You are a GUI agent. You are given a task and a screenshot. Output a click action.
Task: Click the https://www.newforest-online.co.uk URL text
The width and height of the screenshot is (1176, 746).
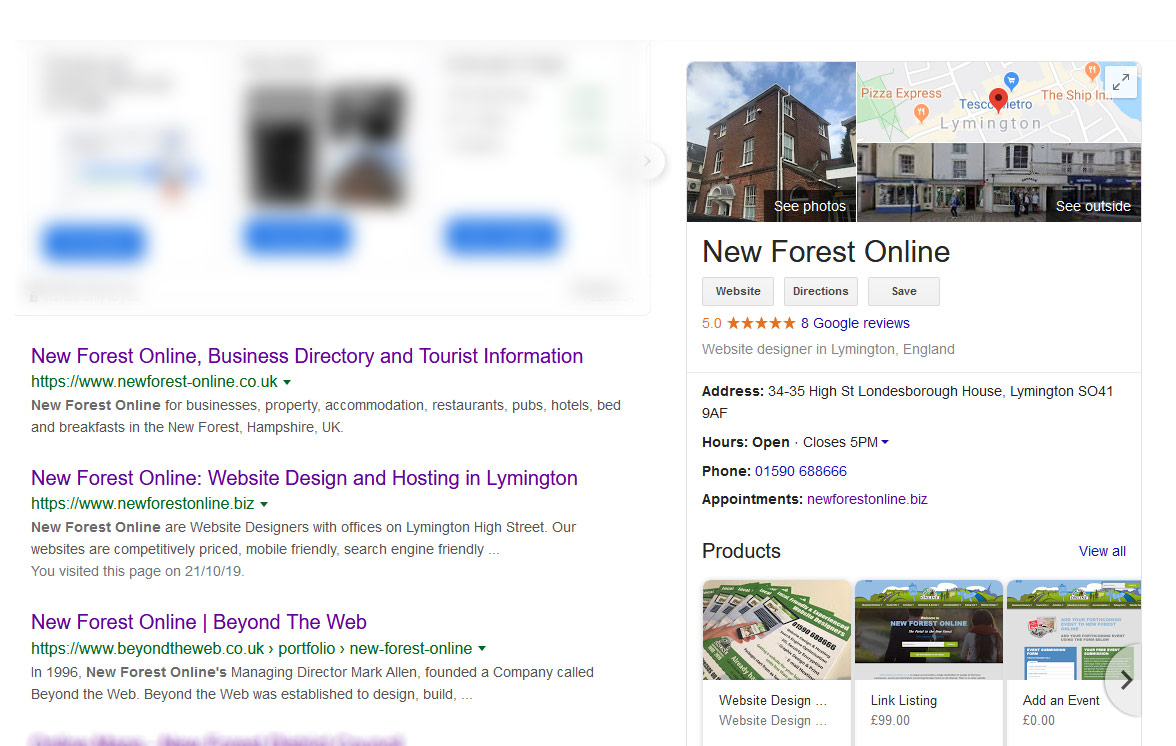click(x=154, y=382)
